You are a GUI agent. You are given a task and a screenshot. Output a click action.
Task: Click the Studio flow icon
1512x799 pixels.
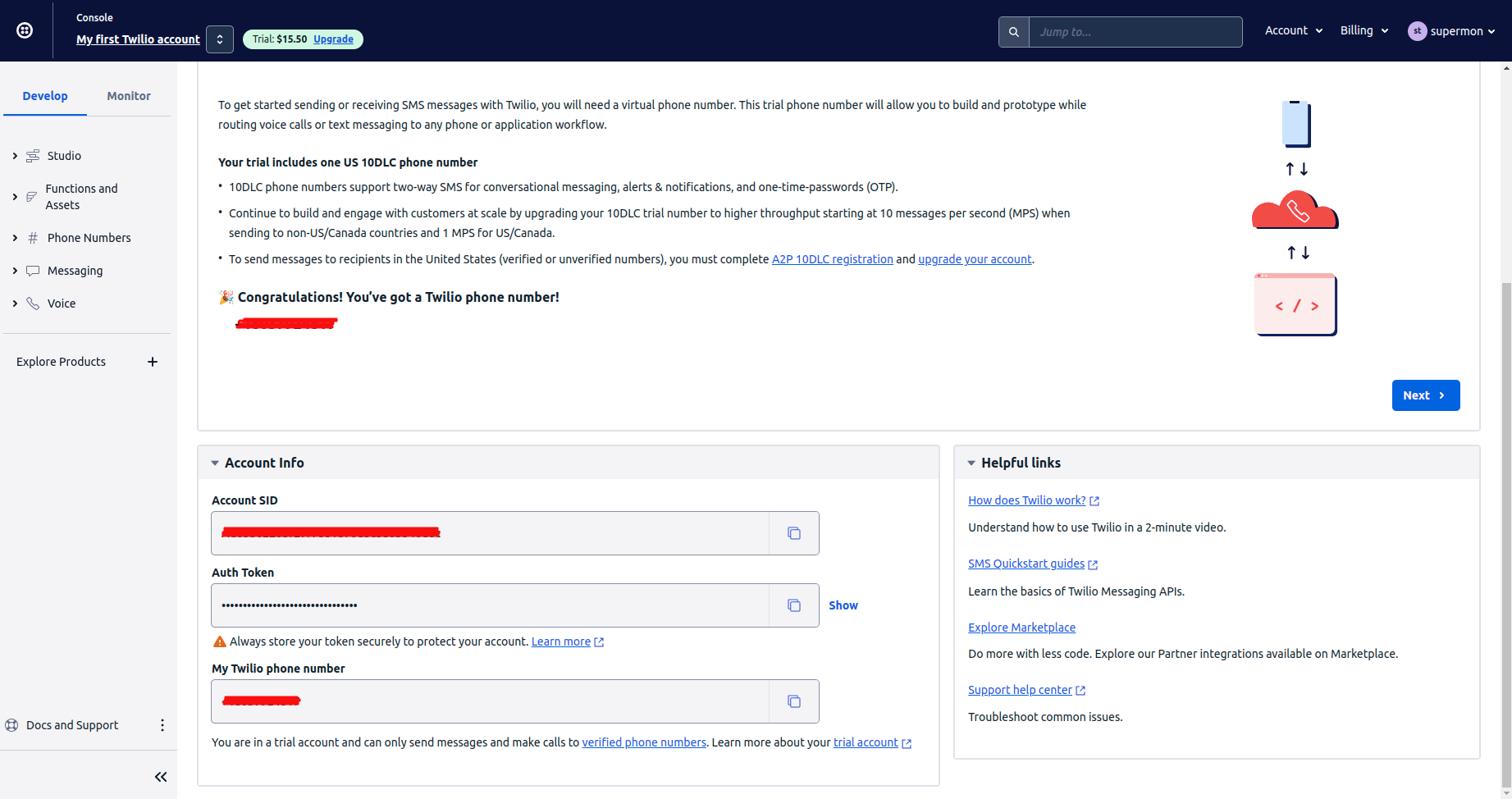(x=33, y=156)
